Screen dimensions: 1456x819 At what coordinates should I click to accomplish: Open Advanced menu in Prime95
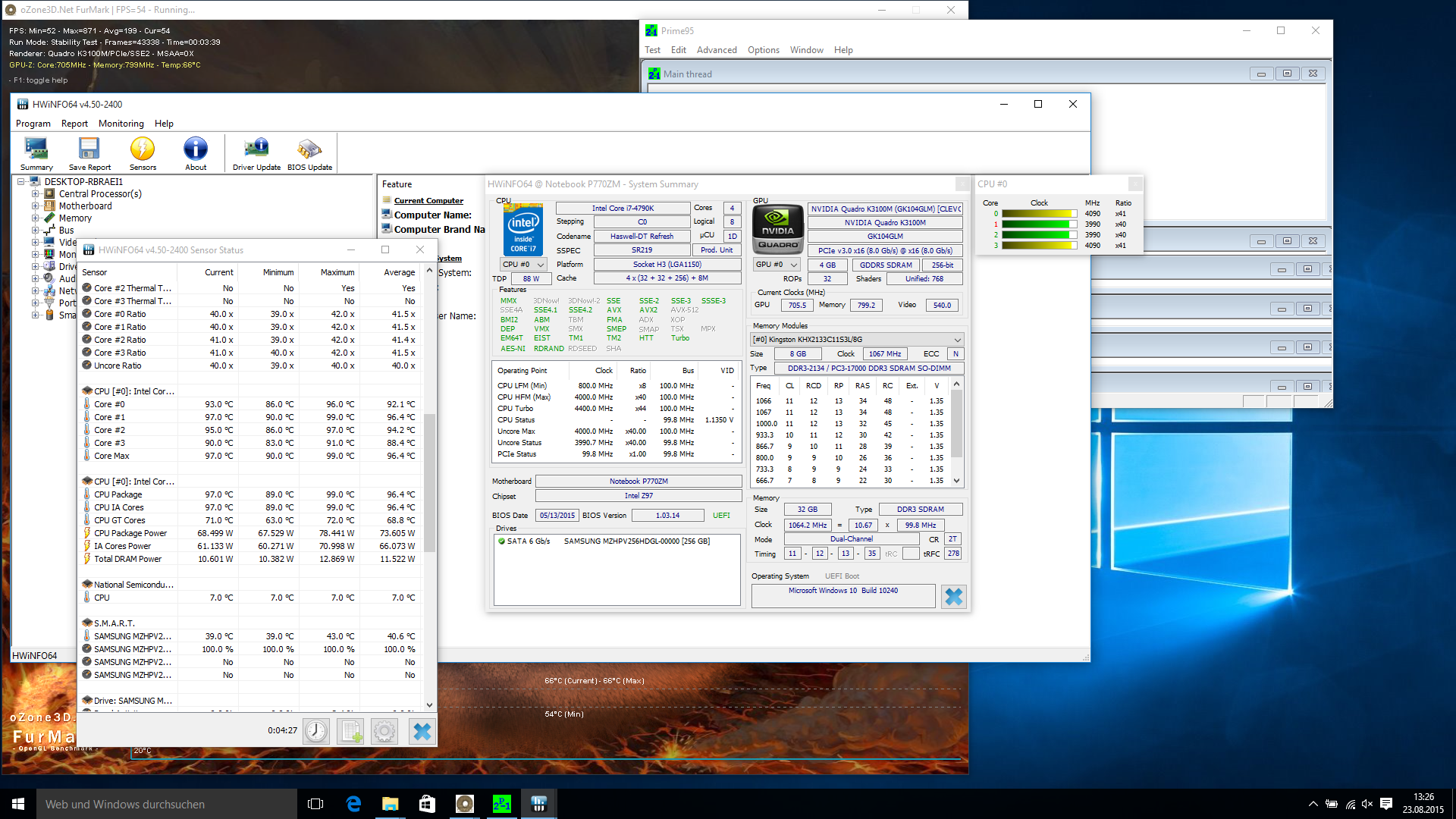tap(717, 50)
